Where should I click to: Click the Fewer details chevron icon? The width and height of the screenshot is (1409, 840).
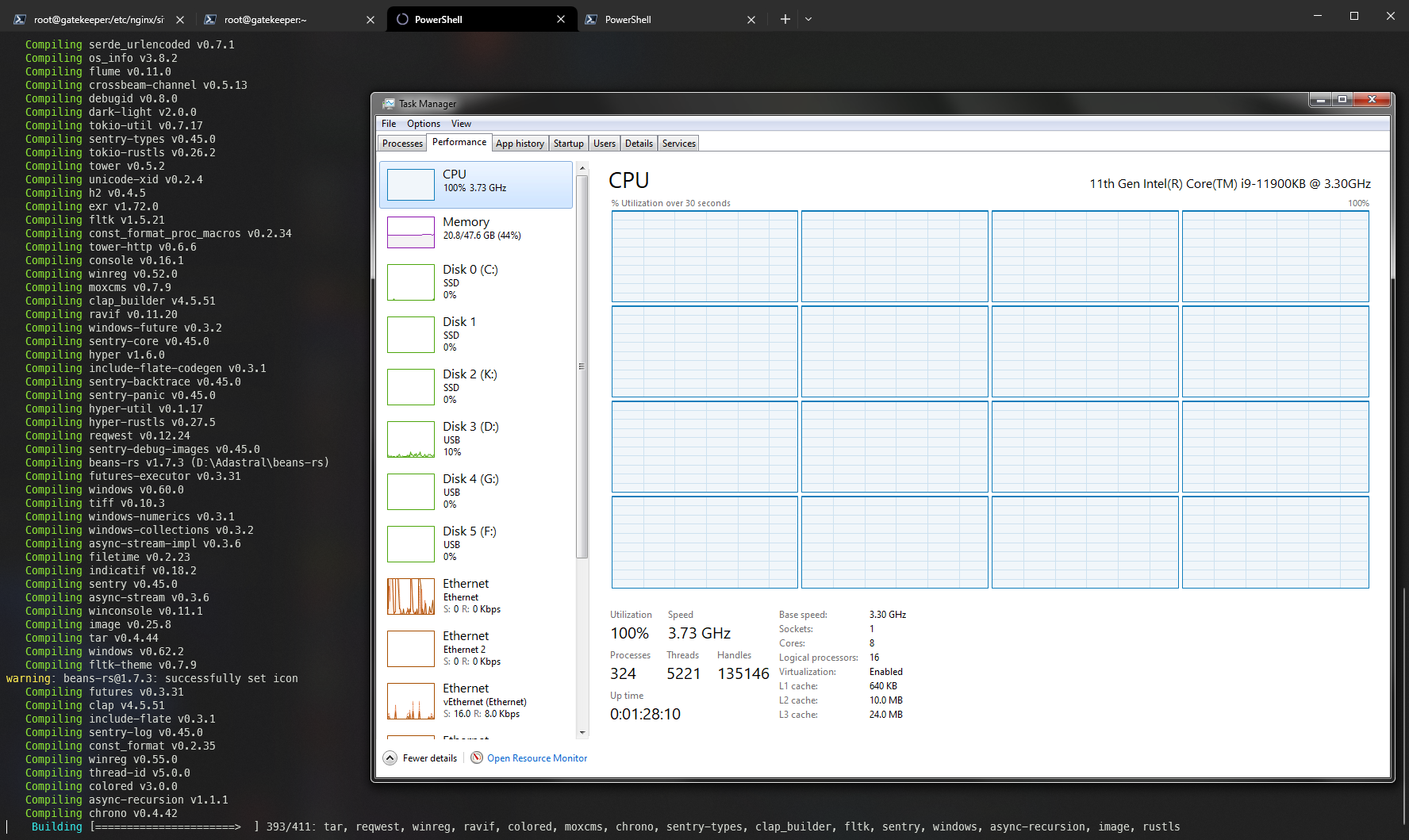390,758
